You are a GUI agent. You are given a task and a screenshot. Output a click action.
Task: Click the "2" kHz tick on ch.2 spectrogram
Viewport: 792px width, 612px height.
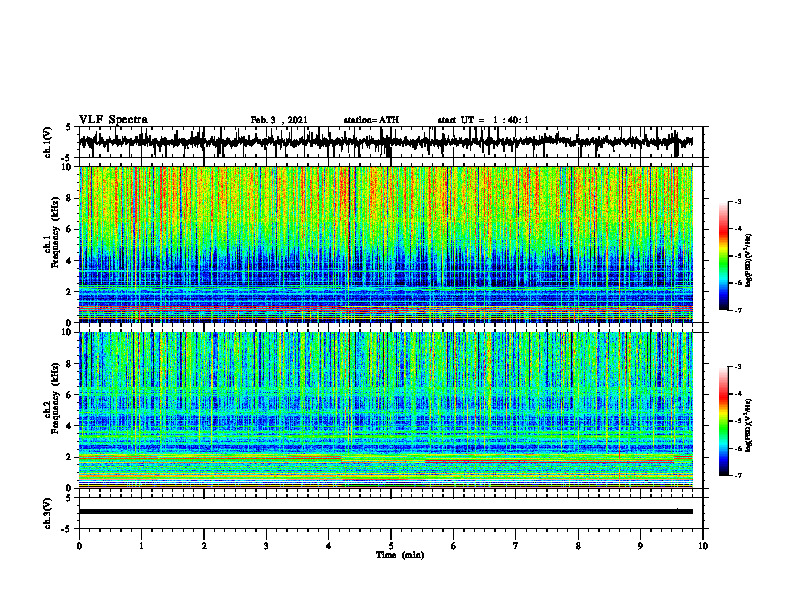(69, 457)
